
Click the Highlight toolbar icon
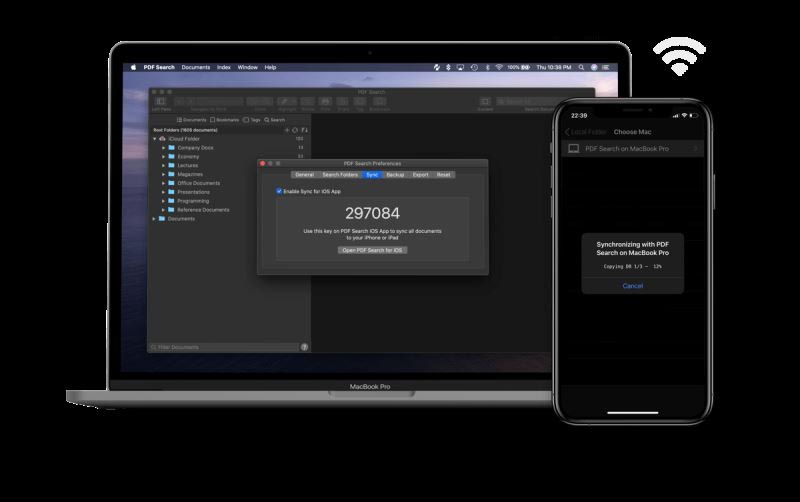pos(287,102)
